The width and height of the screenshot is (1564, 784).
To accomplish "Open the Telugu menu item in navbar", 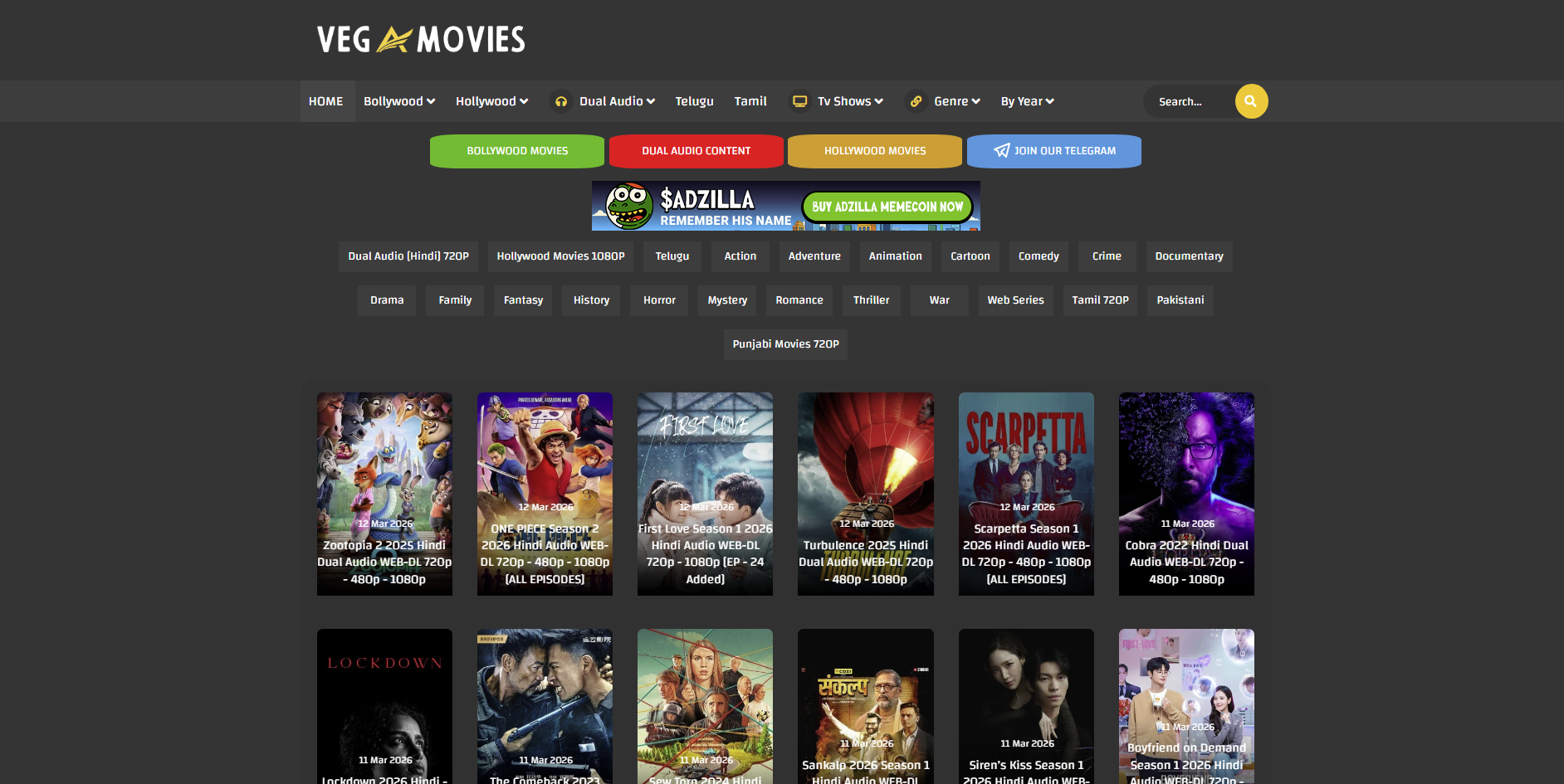I will [x=694, y=101].
